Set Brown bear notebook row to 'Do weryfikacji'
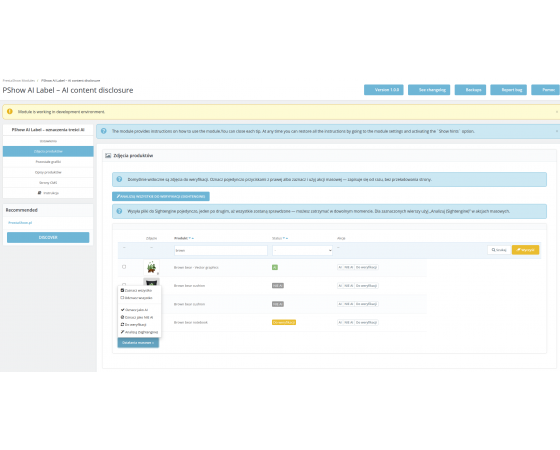The height and width of the screenshot is (450, 560). click(x=366, y=322)
